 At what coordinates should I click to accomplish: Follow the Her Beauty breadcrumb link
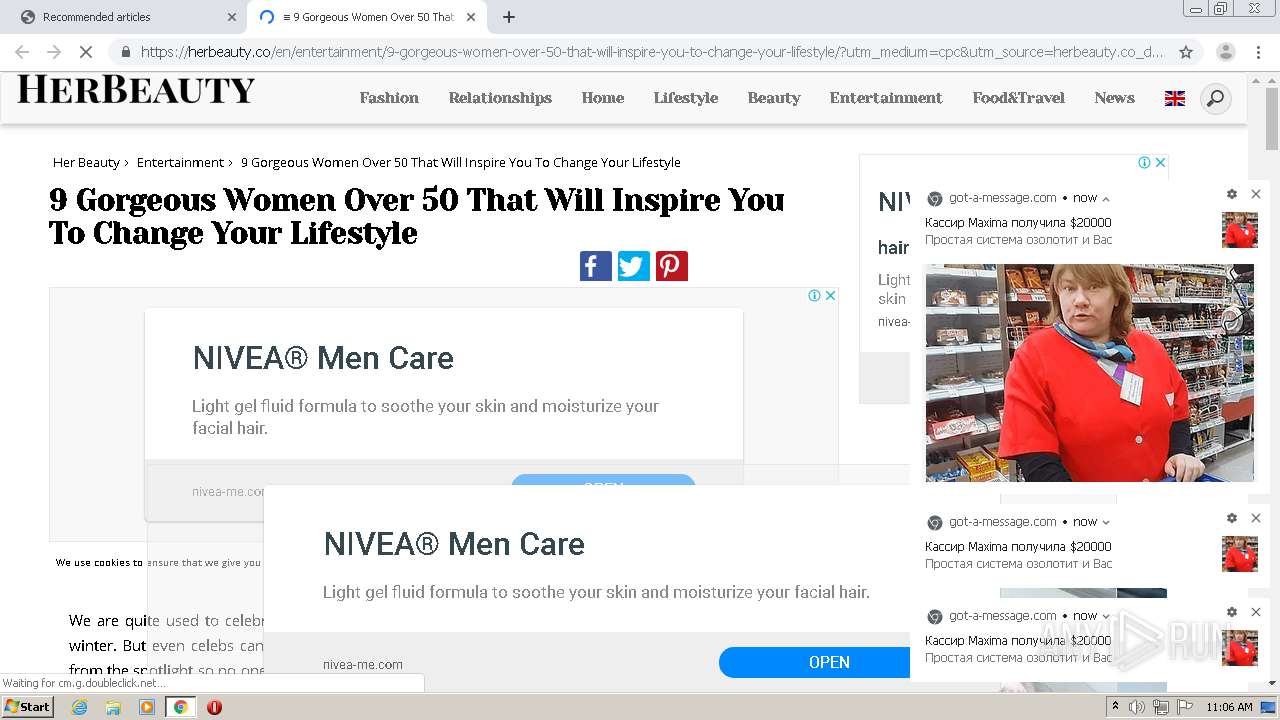click(86, 162)
